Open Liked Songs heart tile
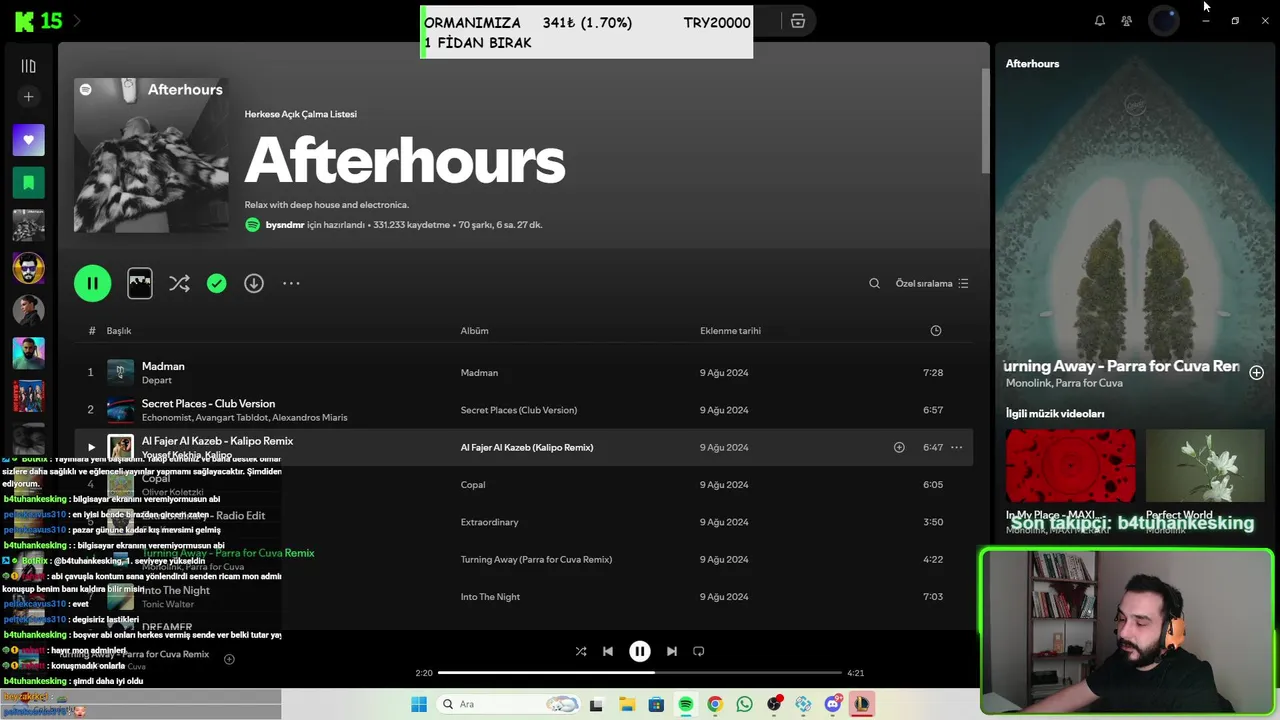The image size is (1280, 720). 28,140
